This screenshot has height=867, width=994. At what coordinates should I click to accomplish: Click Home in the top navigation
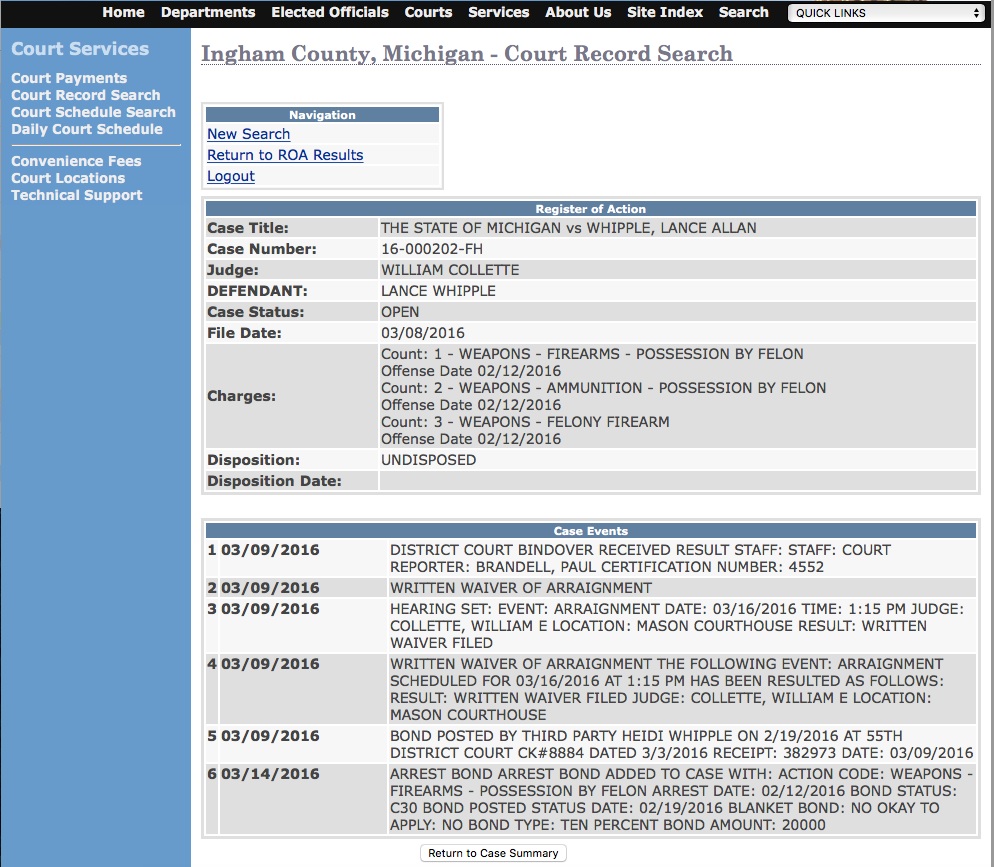tap(123, 12)
